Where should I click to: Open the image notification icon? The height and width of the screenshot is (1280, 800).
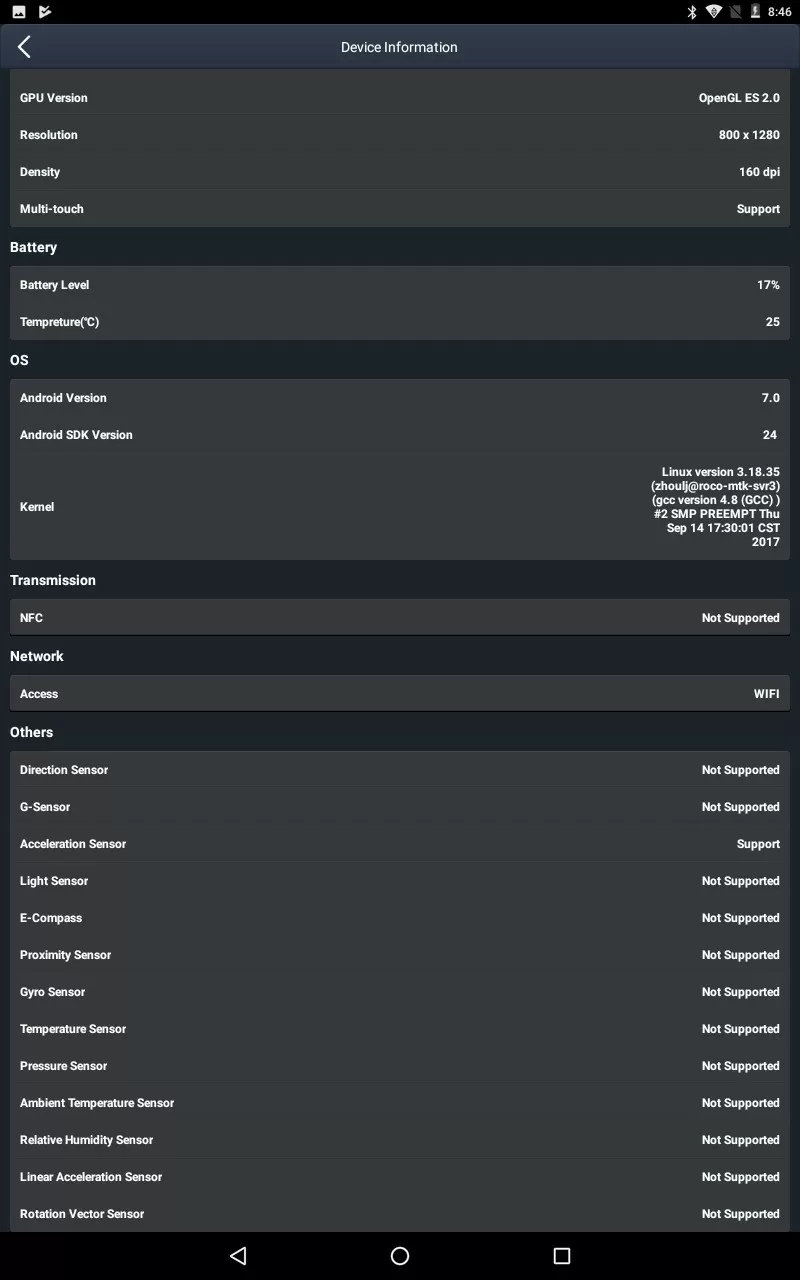coord(19,12)
